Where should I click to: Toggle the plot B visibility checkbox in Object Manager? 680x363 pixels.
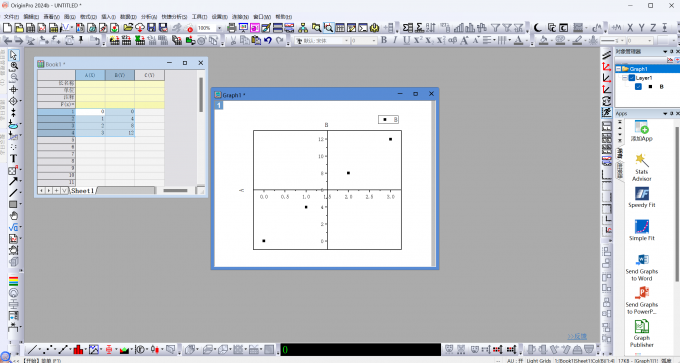click(638, 87)
